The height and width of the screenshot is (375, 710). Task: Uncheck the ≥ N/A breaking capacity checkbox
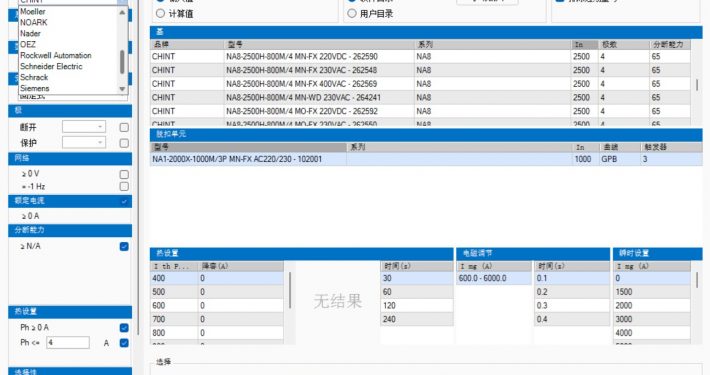pyautogui.click(x=124, y=246)
